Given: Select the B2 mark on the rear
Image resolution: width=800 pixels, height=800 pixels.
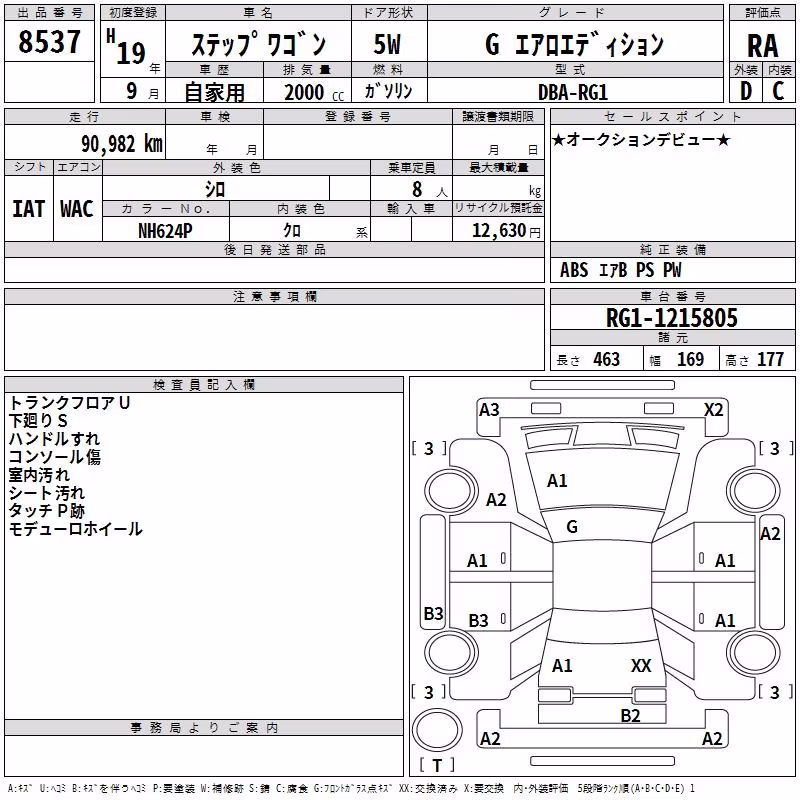Looking at the screenshot, I should click(630, 716).
